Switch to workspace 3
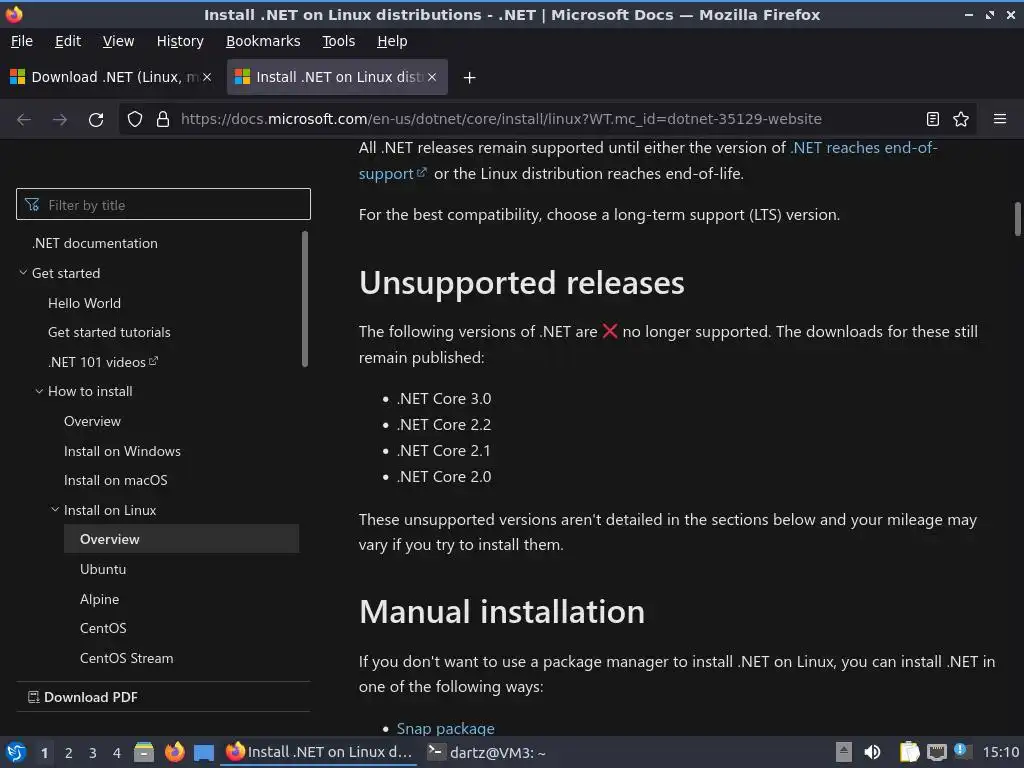Image resolution: width=1024 pixels, height=768 pixels. 93,753
